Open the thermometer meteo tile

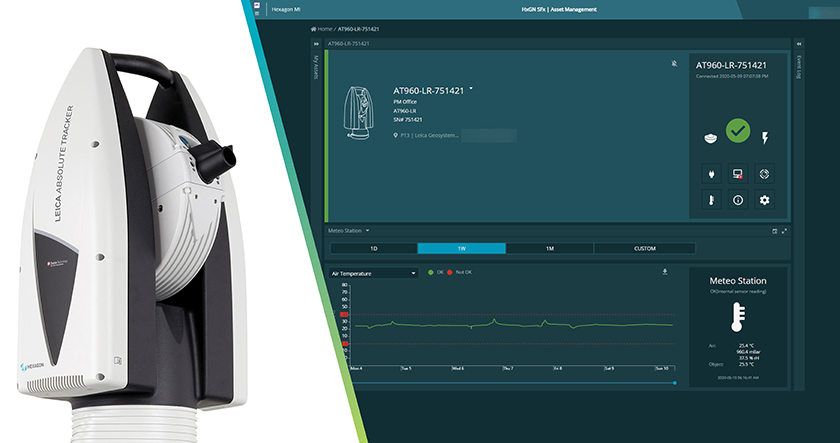tap(710, 199)
